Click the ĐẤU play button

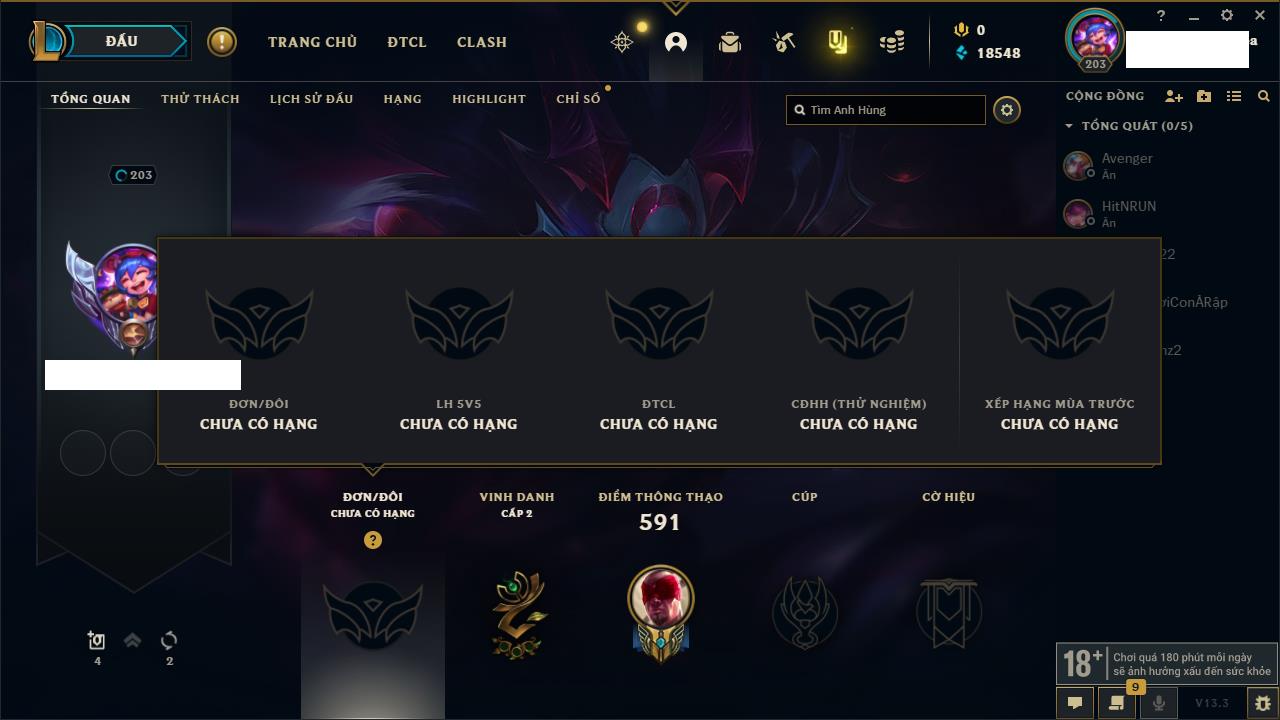pos(120,41)
